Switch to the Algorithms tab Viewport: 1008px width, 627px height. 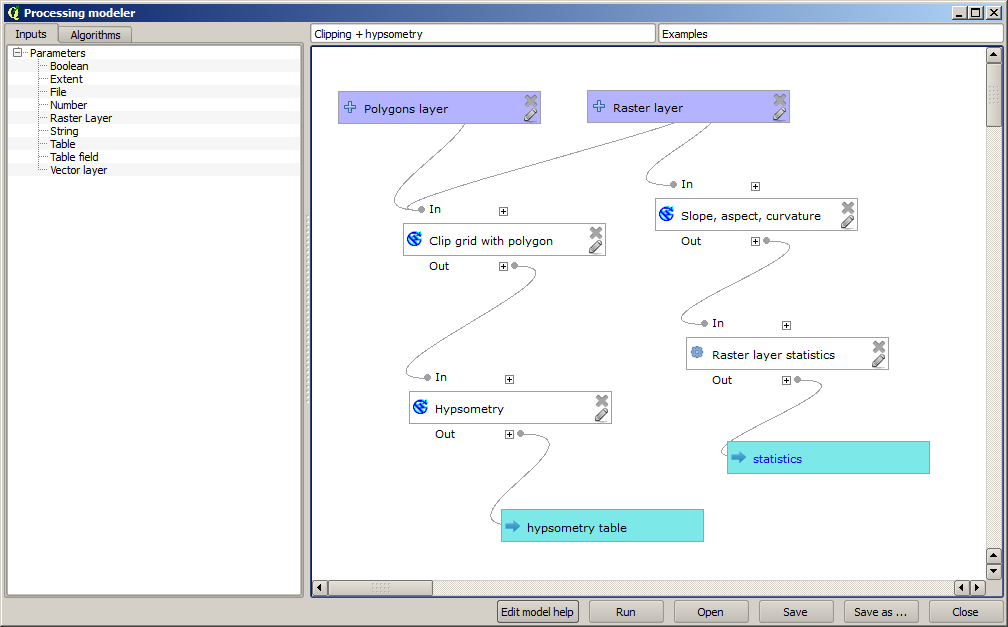95,35
